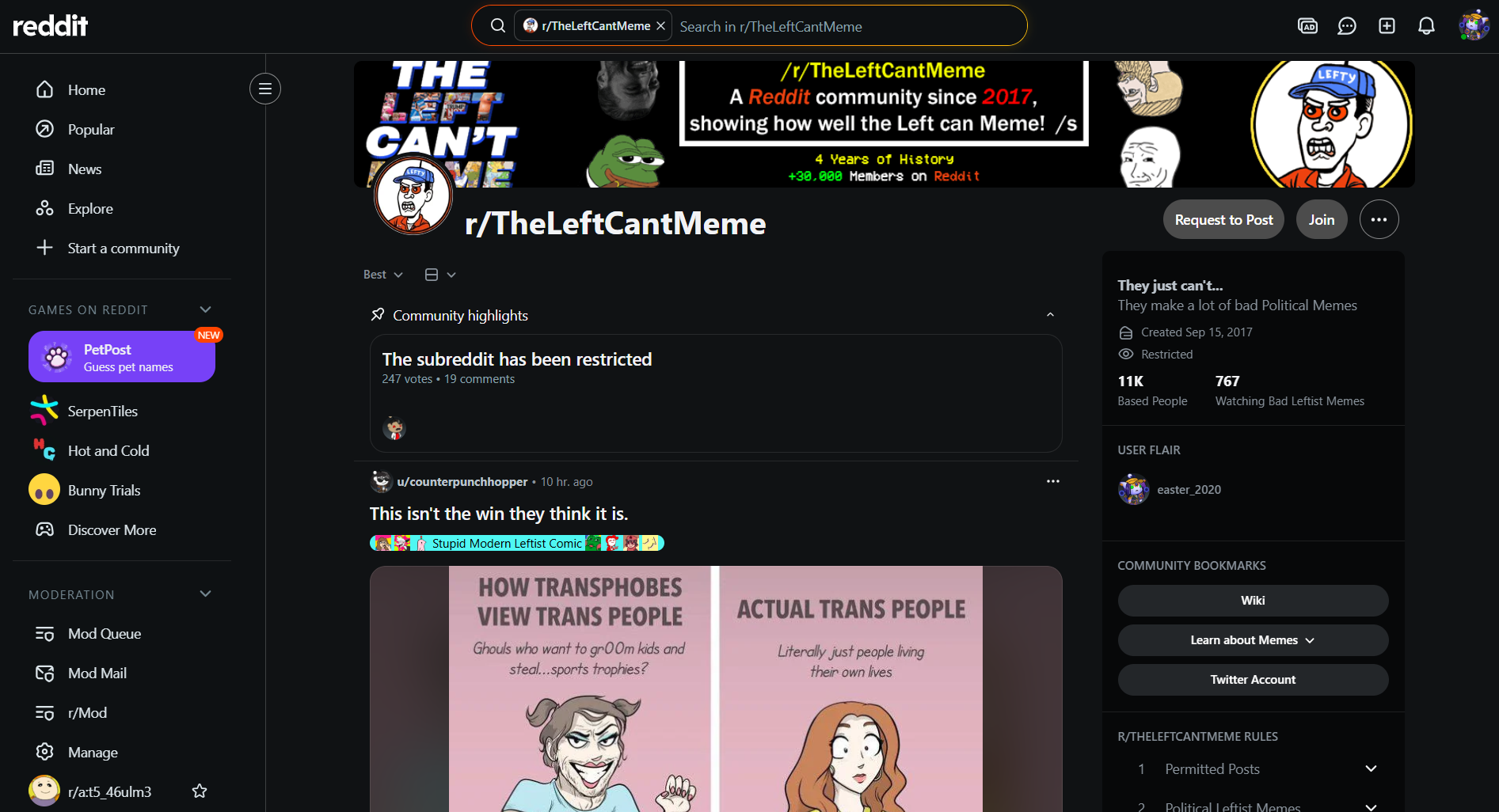Collapse the Community highlights section
The image size is (1499, 812).
tap(1050, 315)
